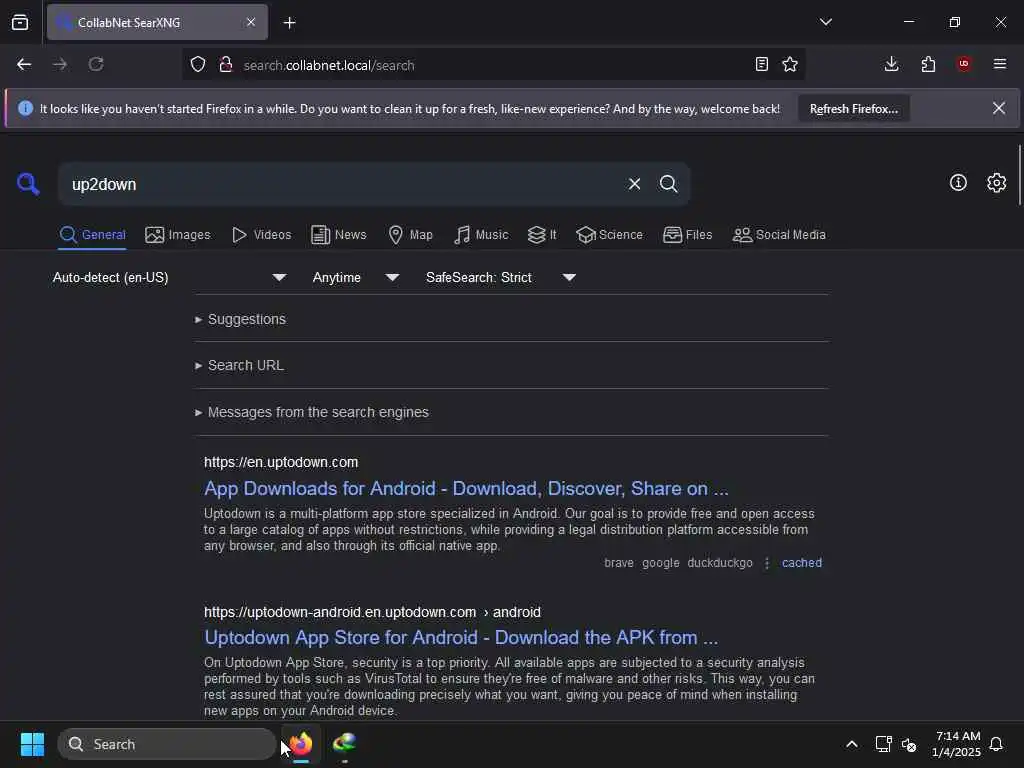The width and height of the screenshot is (1024, 768).
Task: Switch to the Science tab
Action: click(609, 234)
